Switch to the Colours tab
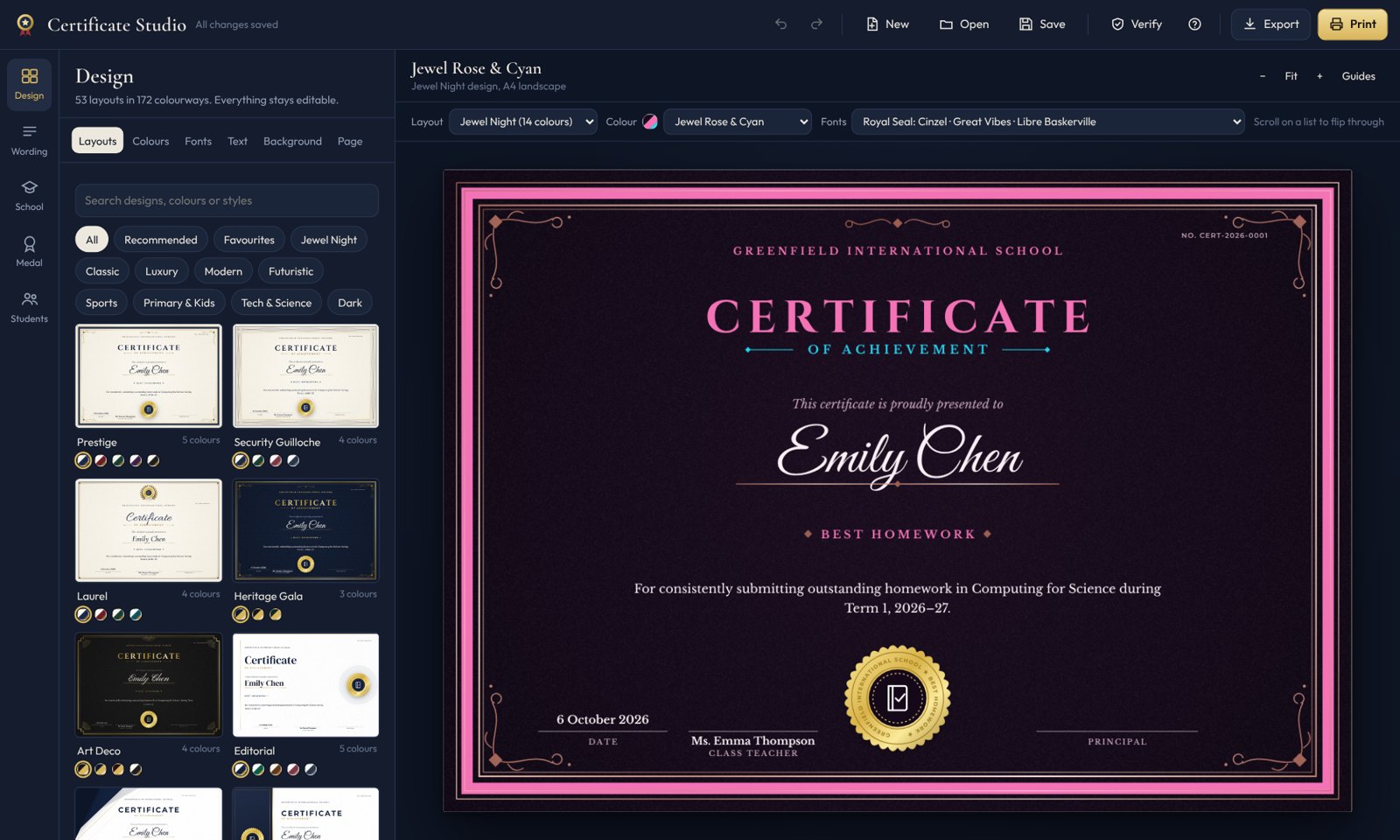This screenshot has height=840, width=1400. (150, 141)
